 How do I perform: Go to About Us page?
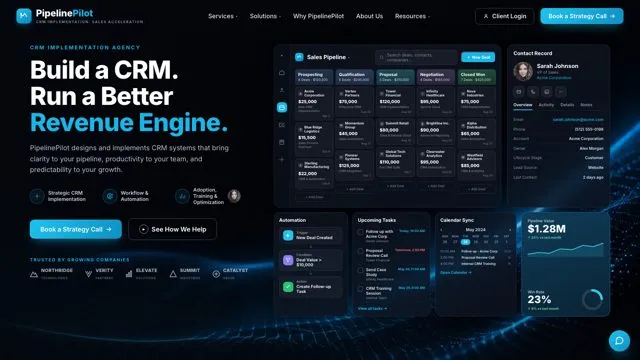(369, 16)
